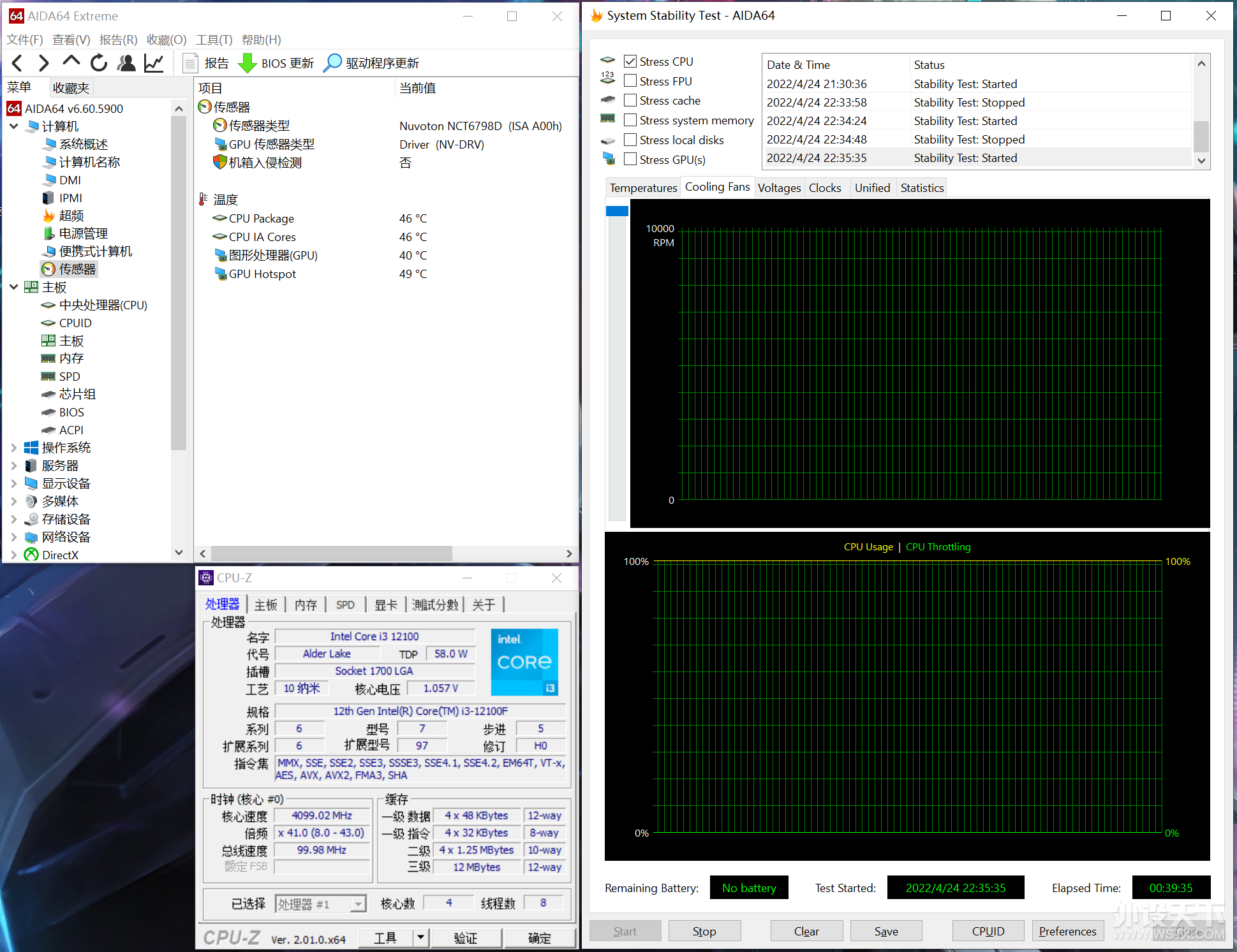1237x952 pixels.
Task: Click the user profile icon in AIDA64 toolbar
Action: [127, 63]
